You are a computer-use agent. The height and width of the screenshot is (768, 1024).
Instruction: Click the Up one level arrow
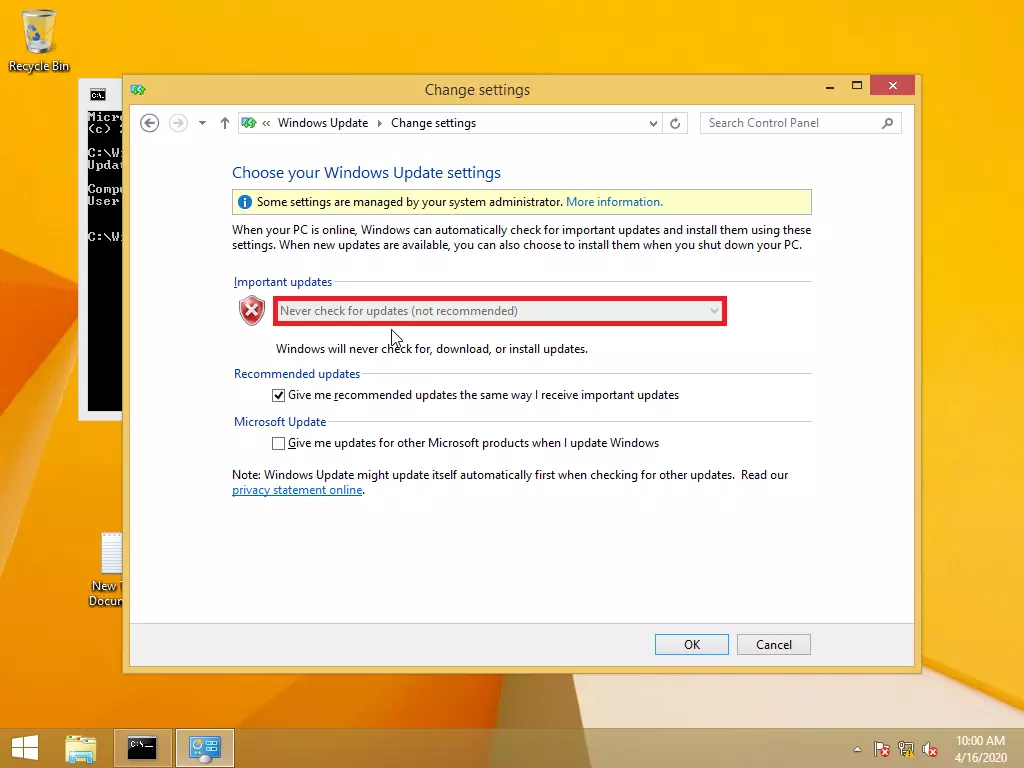pyautogui.click(x=224, y=123)
